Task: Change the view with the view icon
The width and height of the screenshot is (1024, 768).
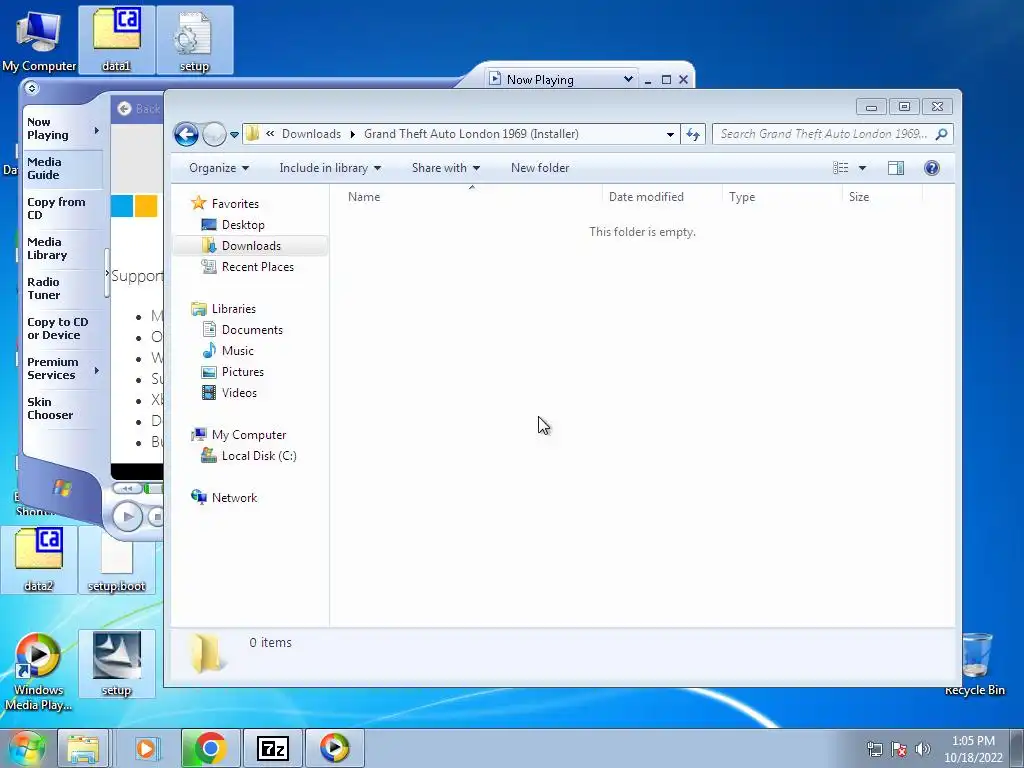Action: [x=840, y=168]
